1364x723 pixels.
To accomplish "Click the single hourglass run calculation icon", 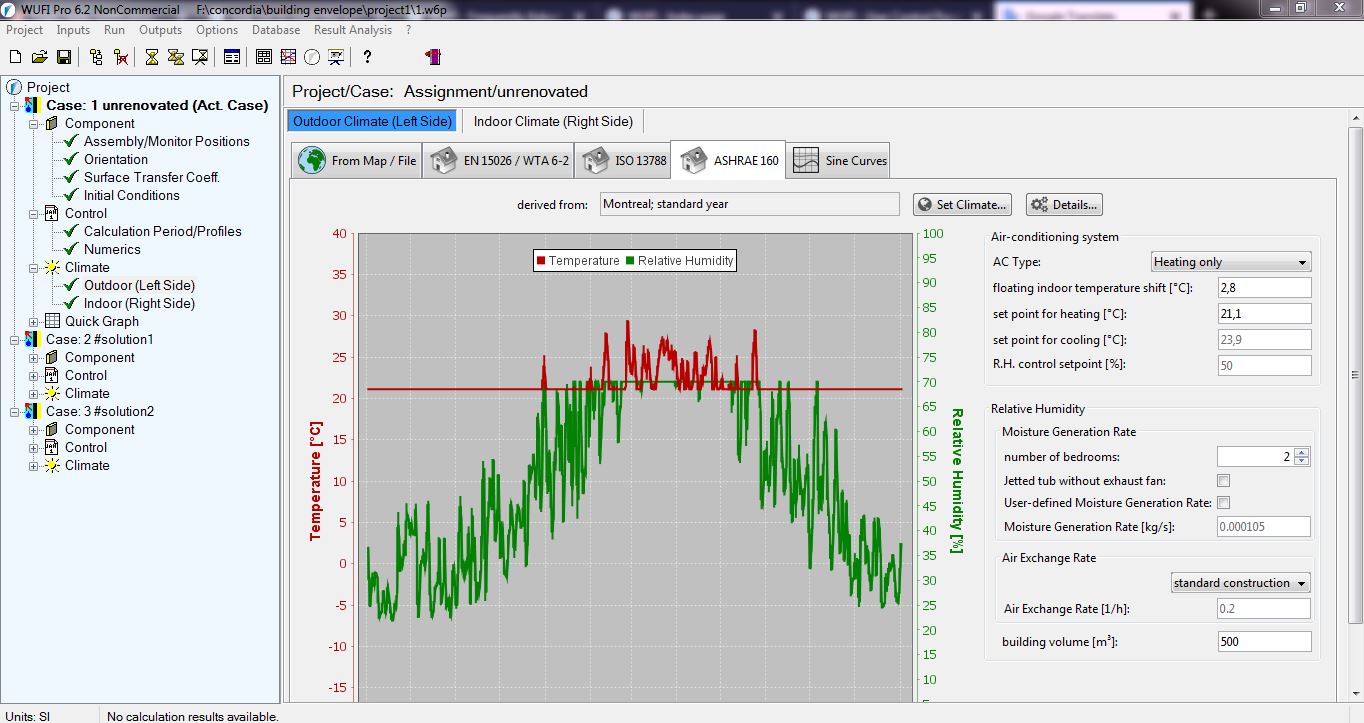I will tap(151, 57).
